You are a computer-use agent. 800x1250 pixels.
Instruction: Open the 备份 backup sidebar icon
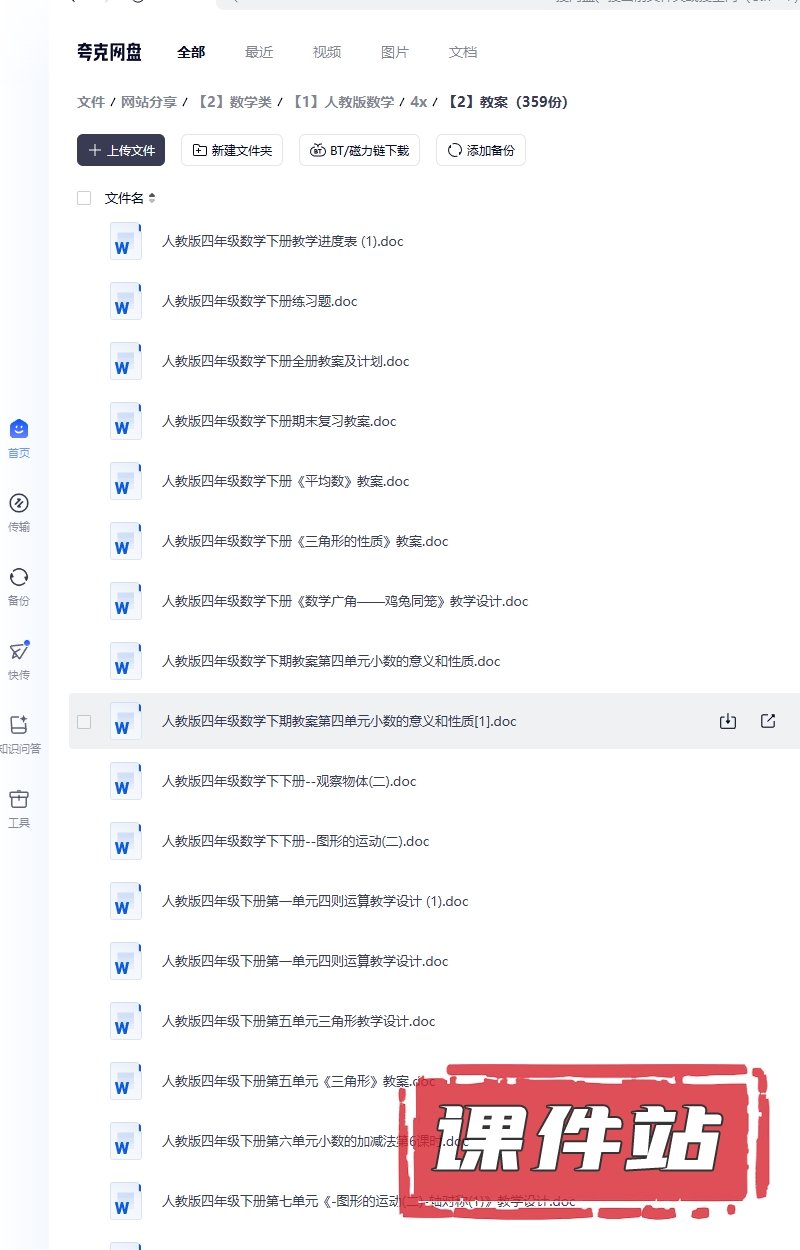(x=19, y=577)
